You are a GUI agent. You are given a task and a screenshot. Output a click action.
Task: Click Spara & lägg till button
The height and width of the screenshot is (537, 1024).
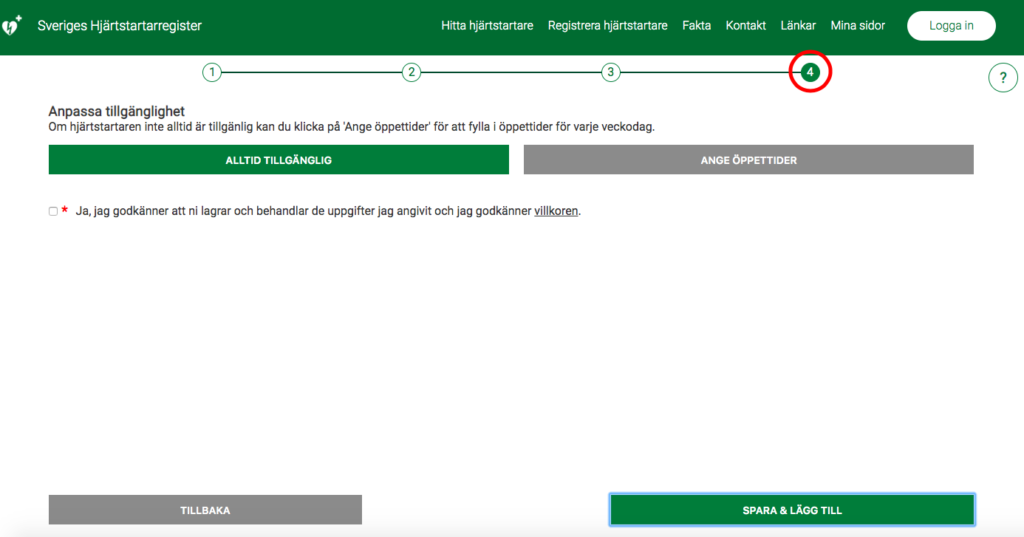[792, 510]
